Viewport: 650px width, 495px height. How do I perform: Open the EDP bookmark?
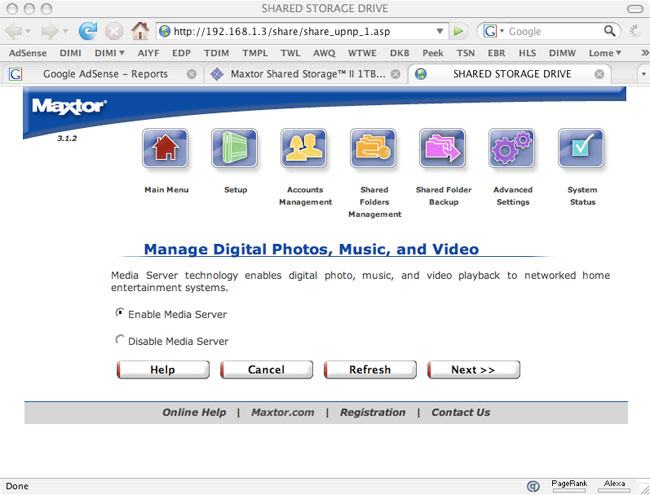pyautogui.click(x=181, y=53)
